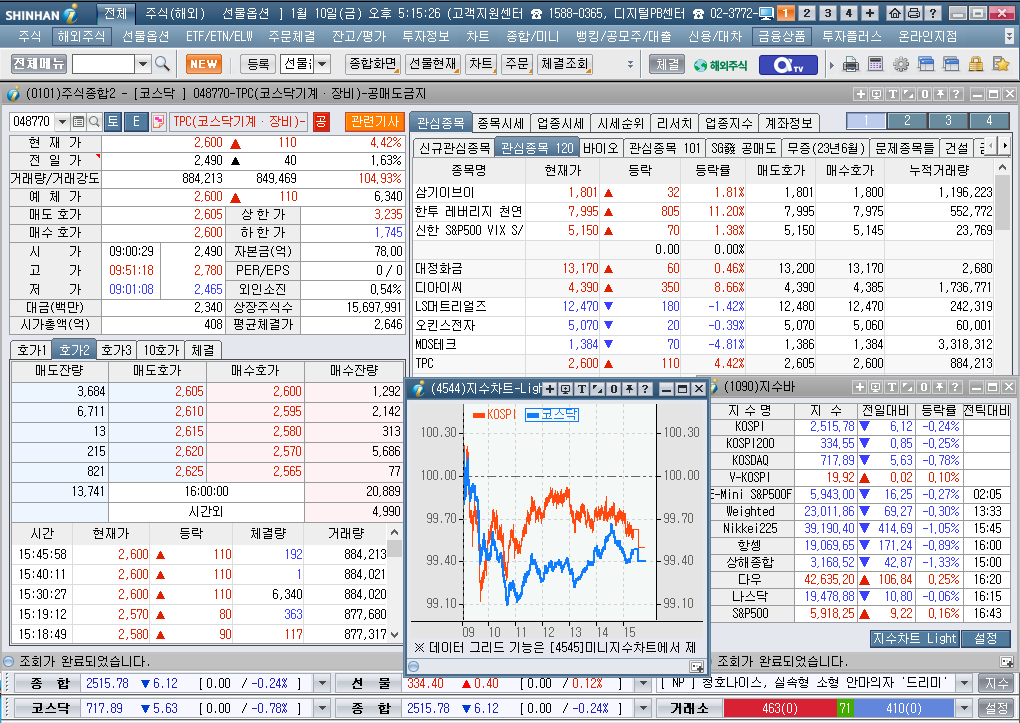Switch to virtual screen 2
This screenshot has width=1020, height=723.
[x=807, y=13]
